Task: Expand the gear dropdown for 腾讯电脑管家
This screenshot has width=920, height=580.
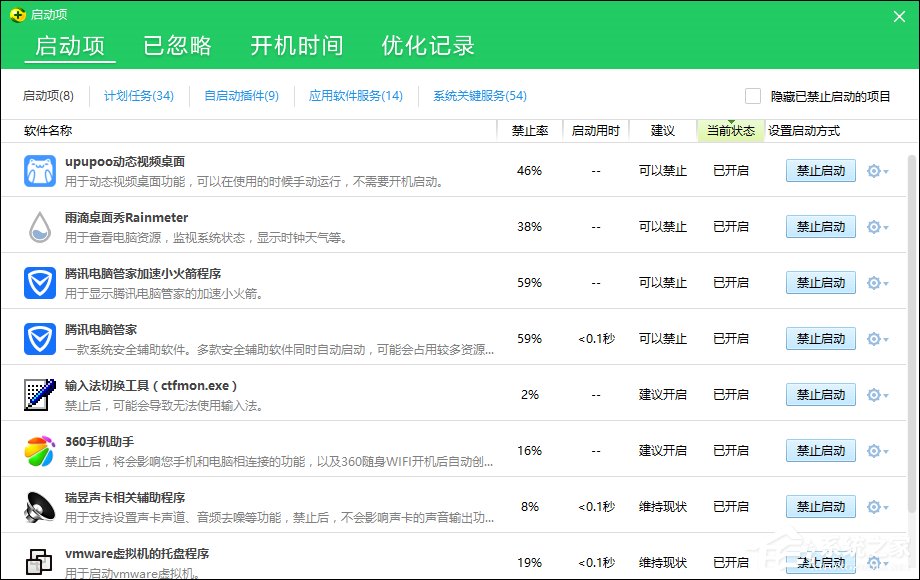Action: tap(874, 338)
